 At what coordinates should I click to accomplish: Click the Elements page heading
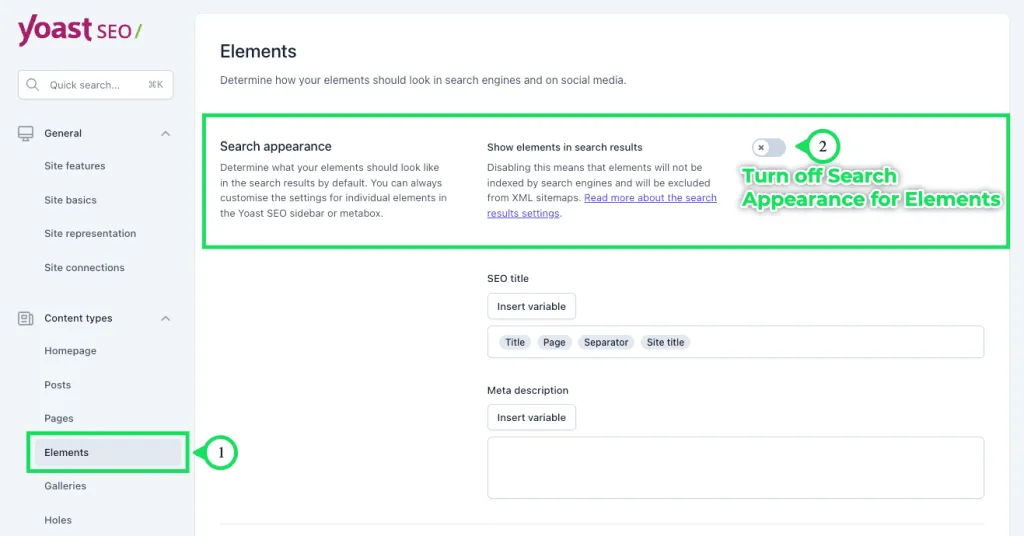(258, 52)
